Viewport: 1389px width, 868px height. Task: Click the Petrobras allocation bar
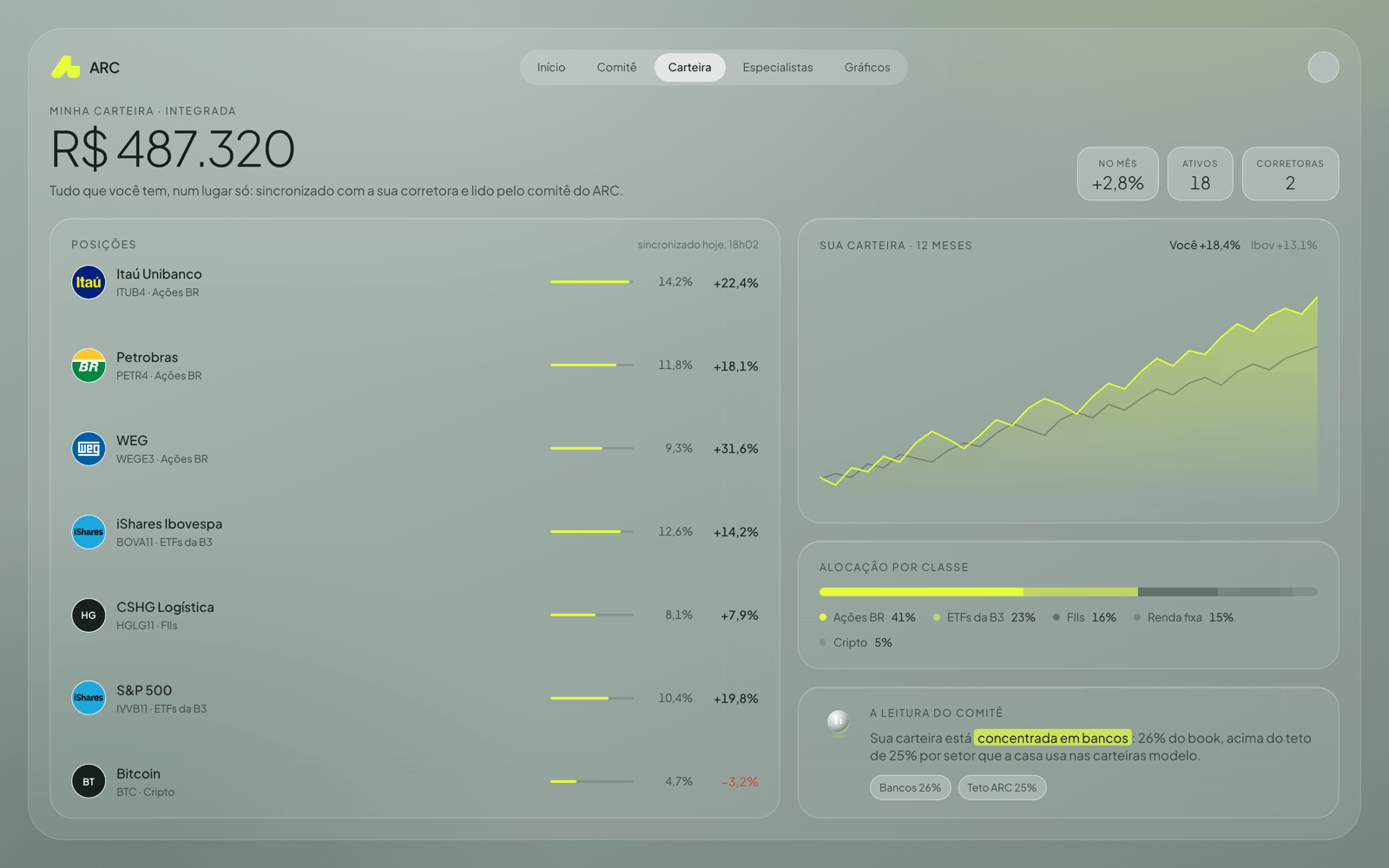[x=592, y=365]
